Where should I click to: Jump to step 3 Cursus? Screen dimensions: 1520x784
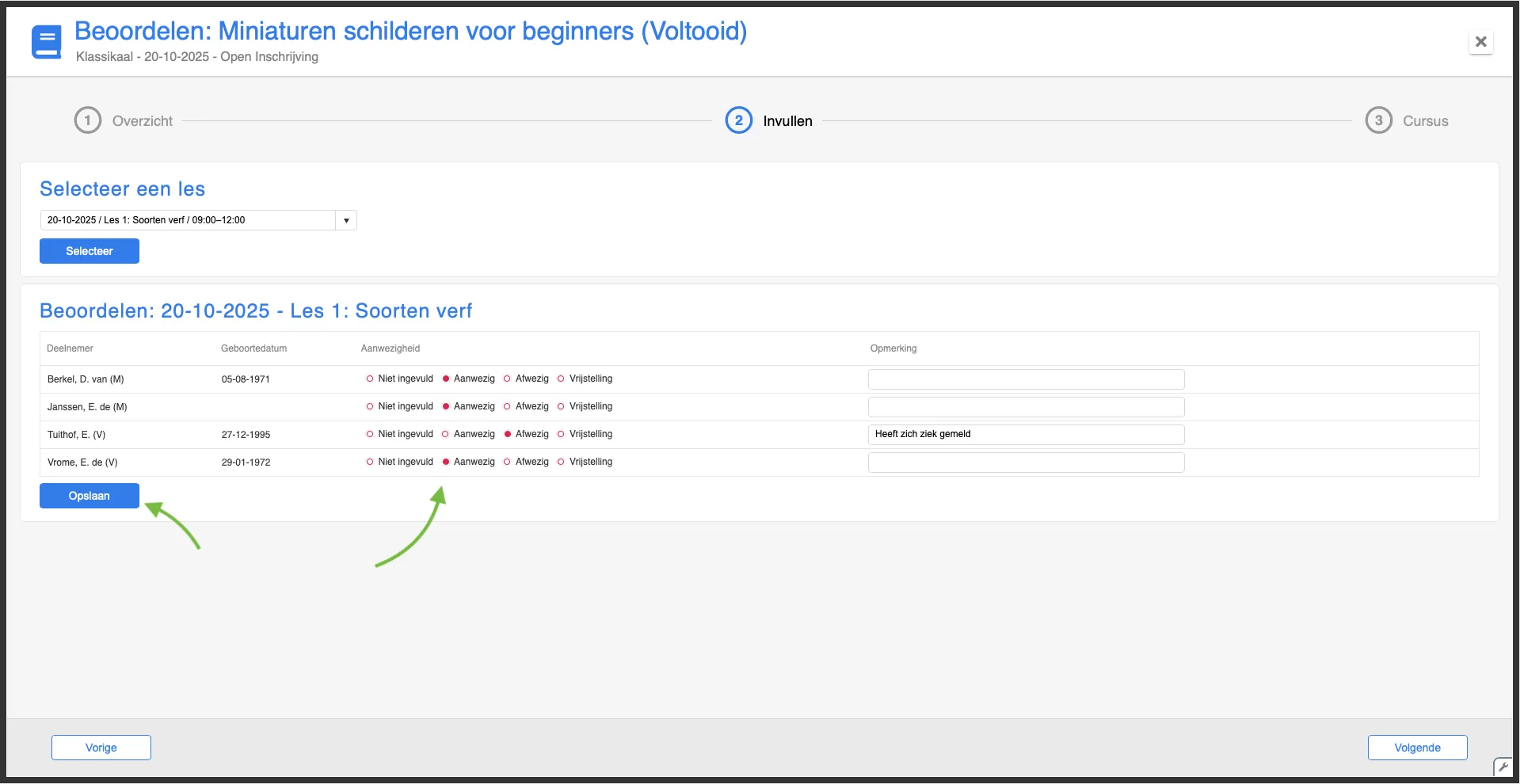[1407, 120]
